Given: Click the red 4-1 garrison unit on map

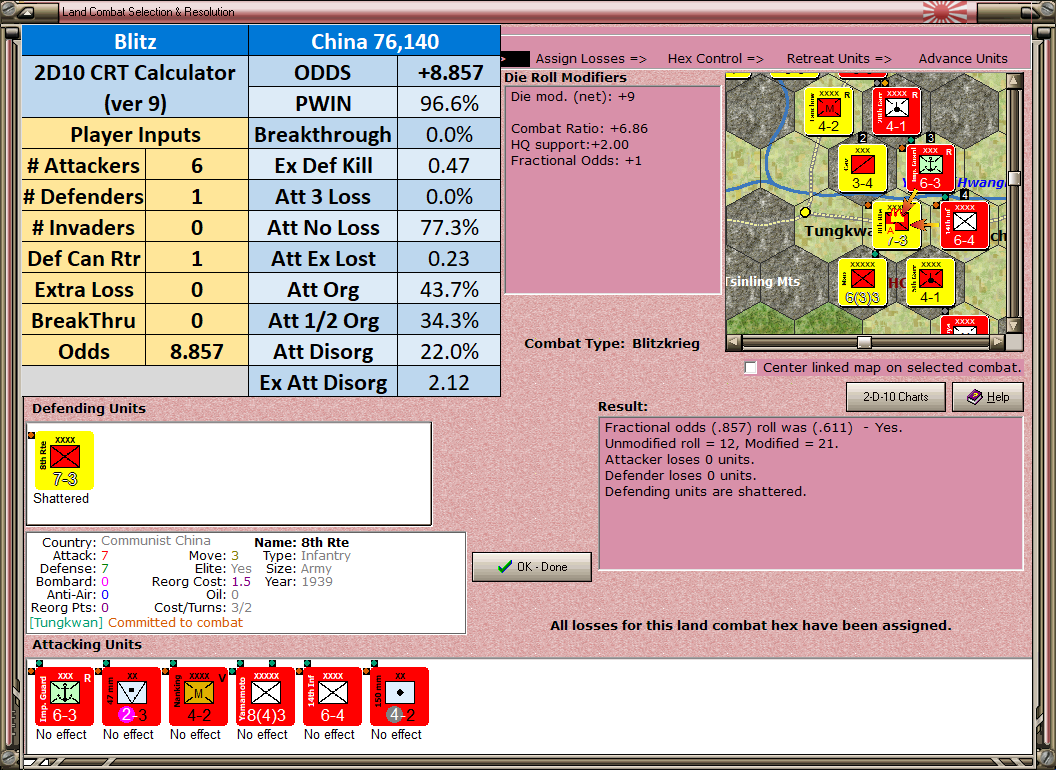Looking at the screenshot, I should pyautogui.click(x=896, y=110).
